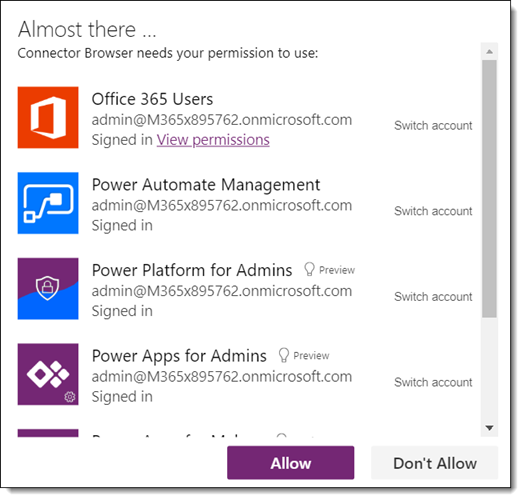The height and width of the screenshot is (500, 523).
Task: Click the Power Platform for Admins shield icon
Action: click(x=48, y=289)
